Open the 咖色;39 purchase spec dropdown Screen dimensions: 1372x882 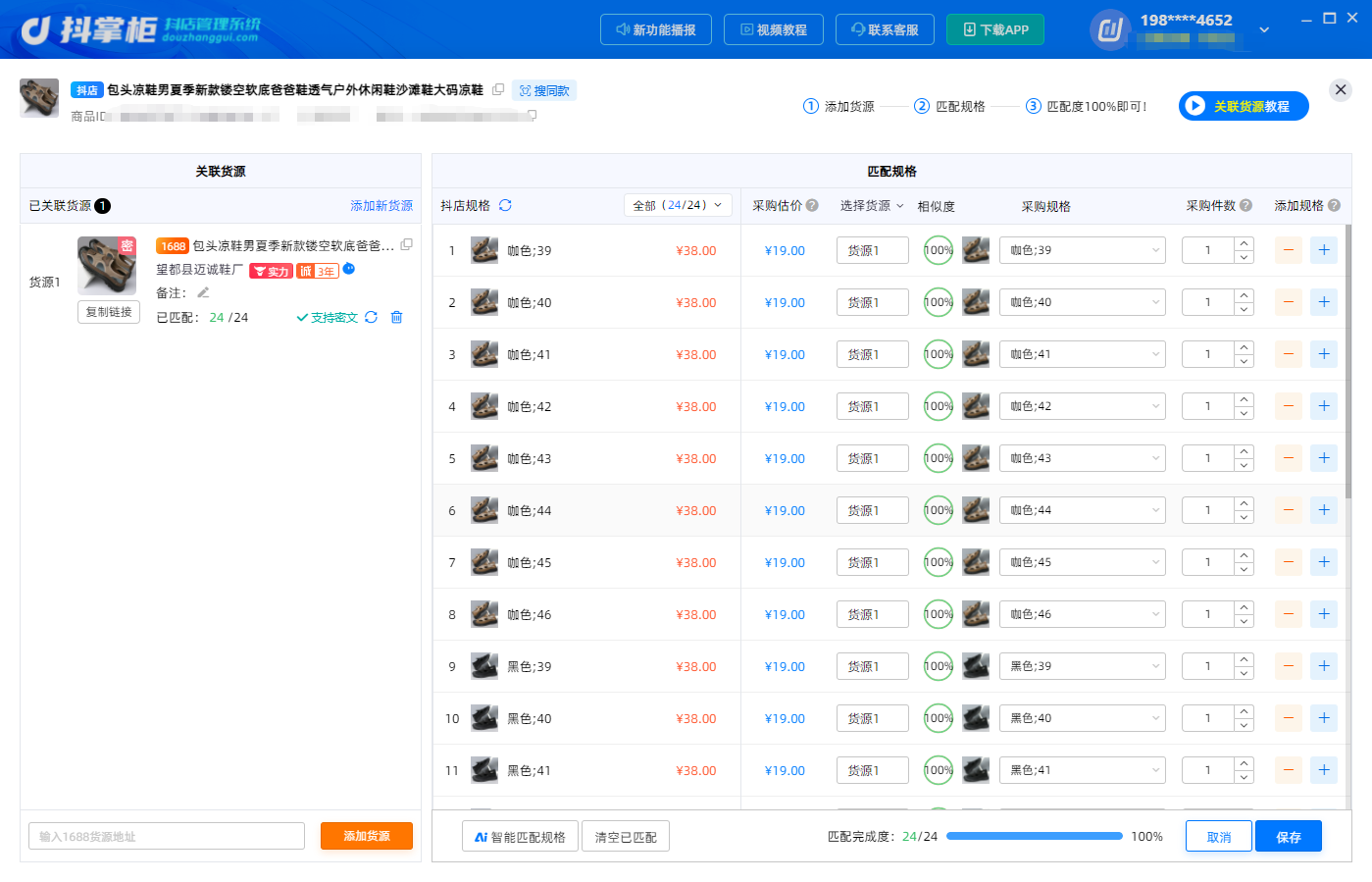[x=1083, y=250]
